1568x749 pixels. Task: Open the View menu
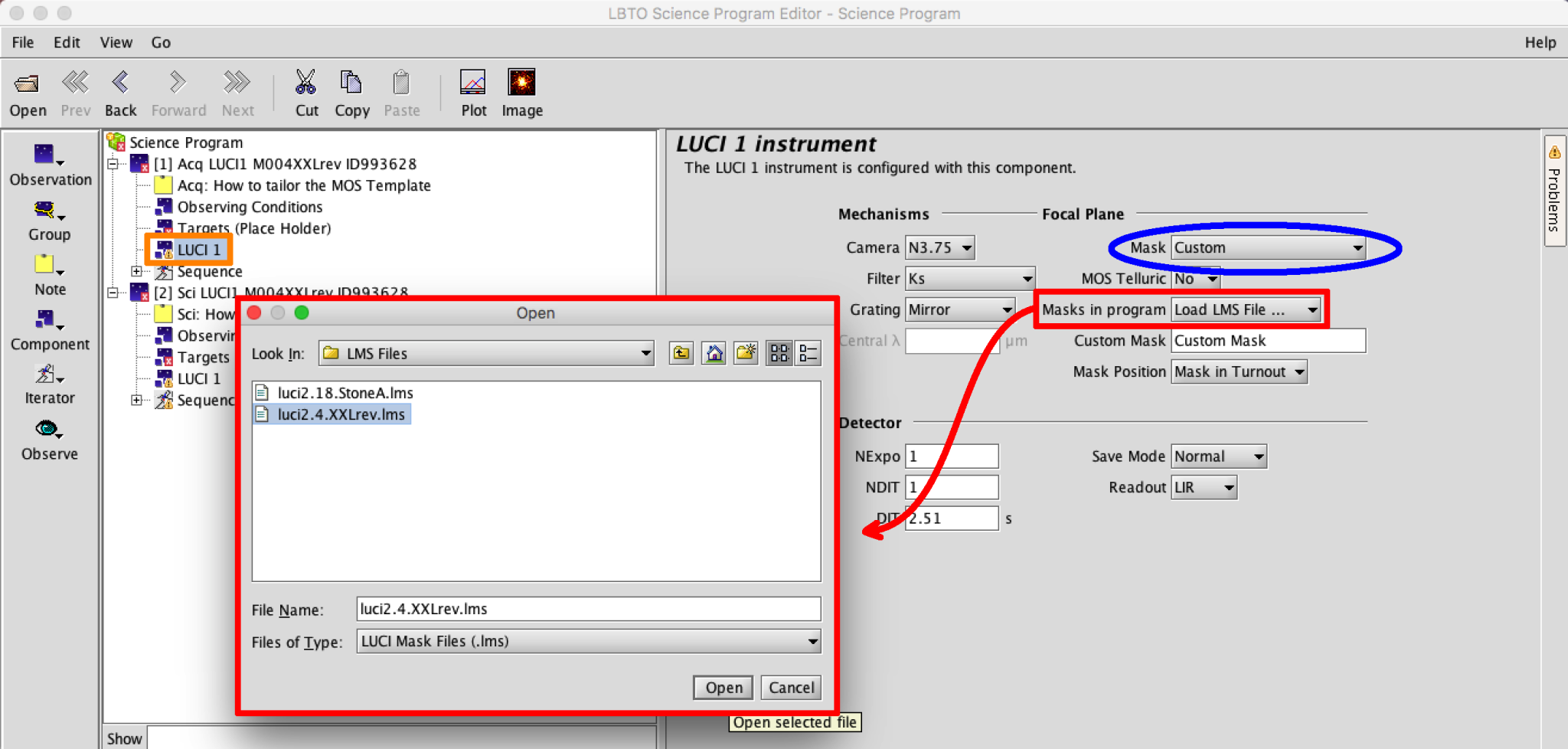pyautogui.click(x=116, y=42)
